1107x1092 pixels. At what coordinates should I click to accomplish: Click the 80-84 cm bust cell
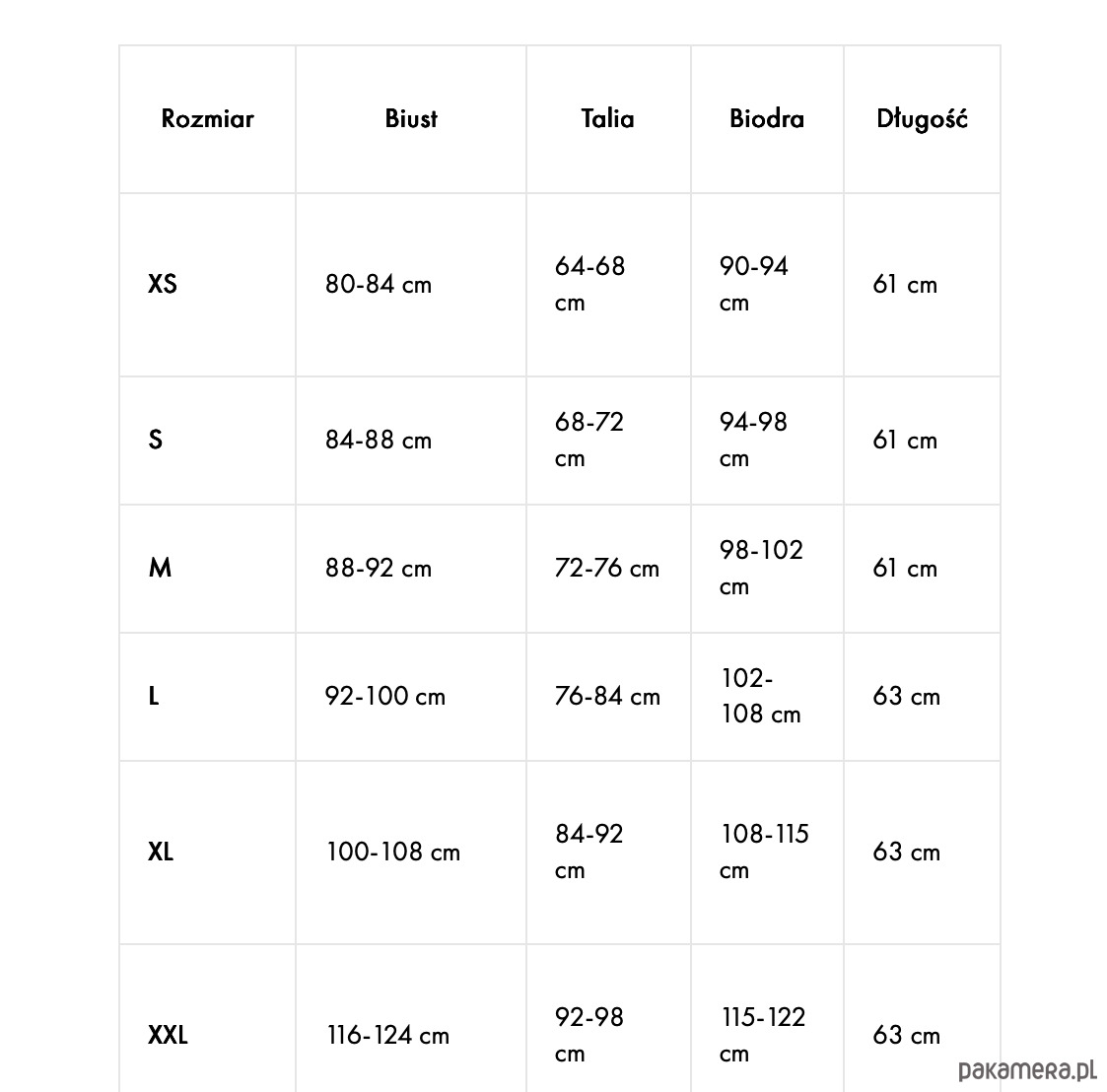pyautogui.click(x=379, y=285)
